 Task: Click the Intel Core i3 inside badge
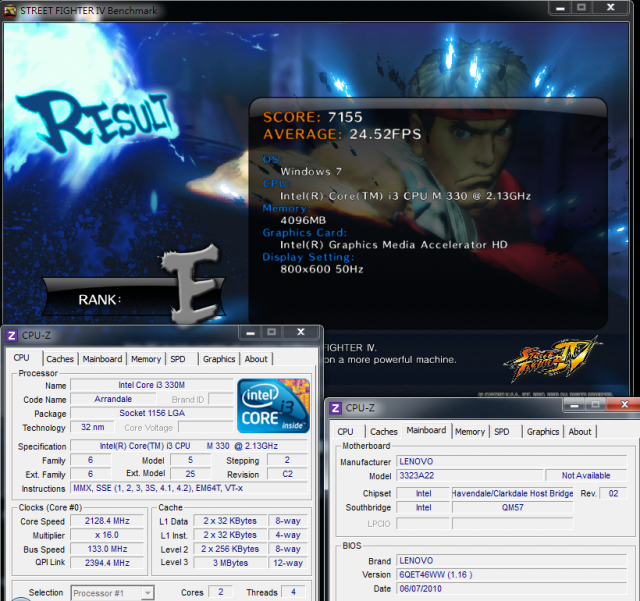(x=273, y=405)
